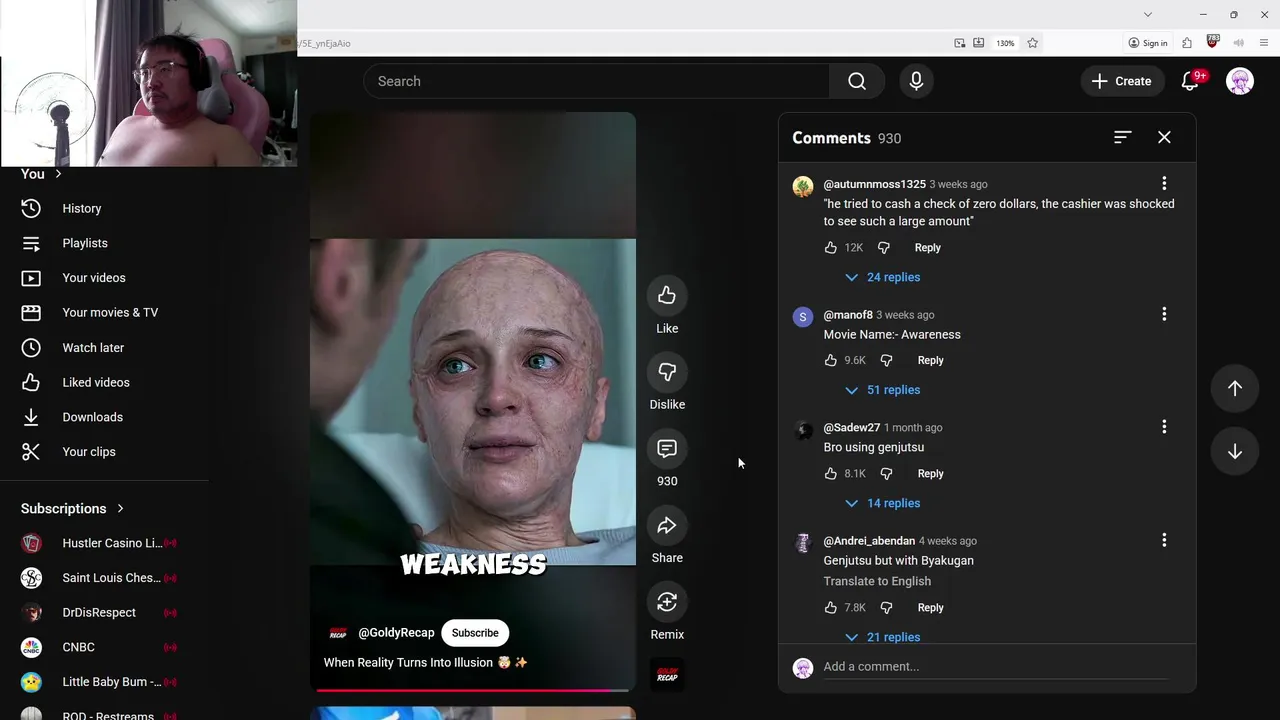Dislike the Sadew27 comment
This screenshot has width=1280, height=720.
point(886,473)
